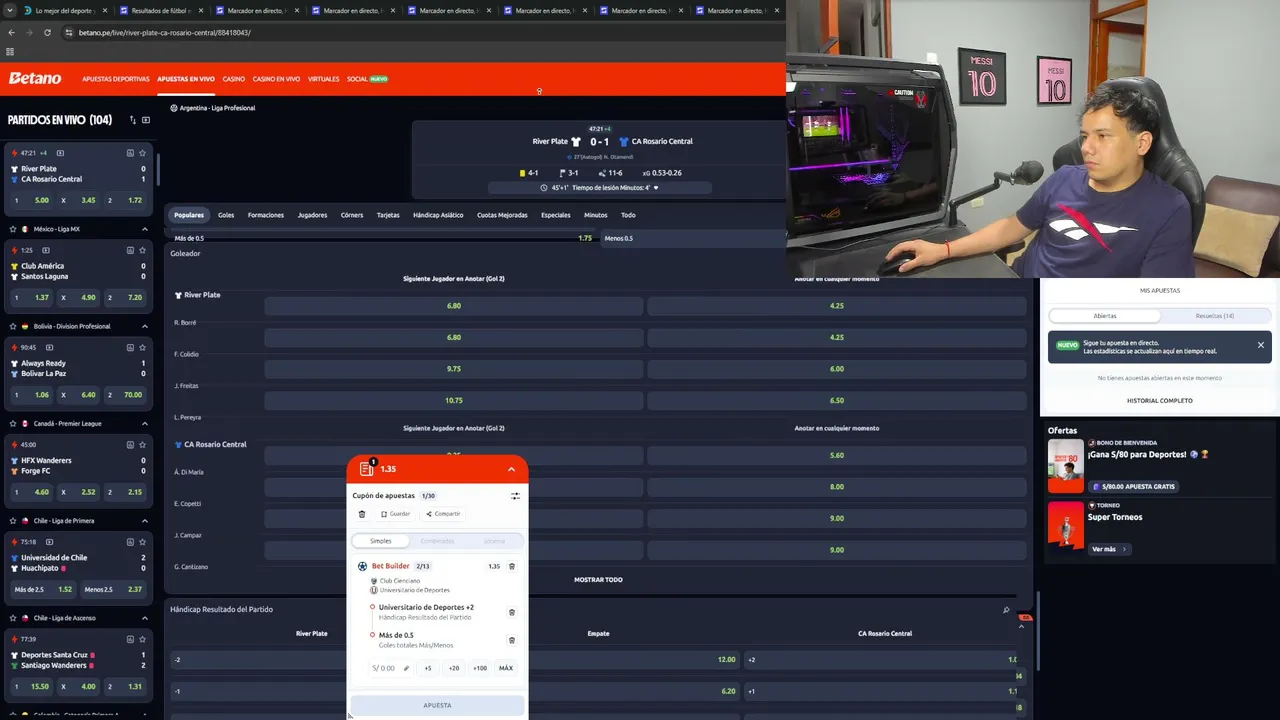Open the browser tab list arrow
The width and height of the screenshot is (1280, 720).
[x=10, y=10]
